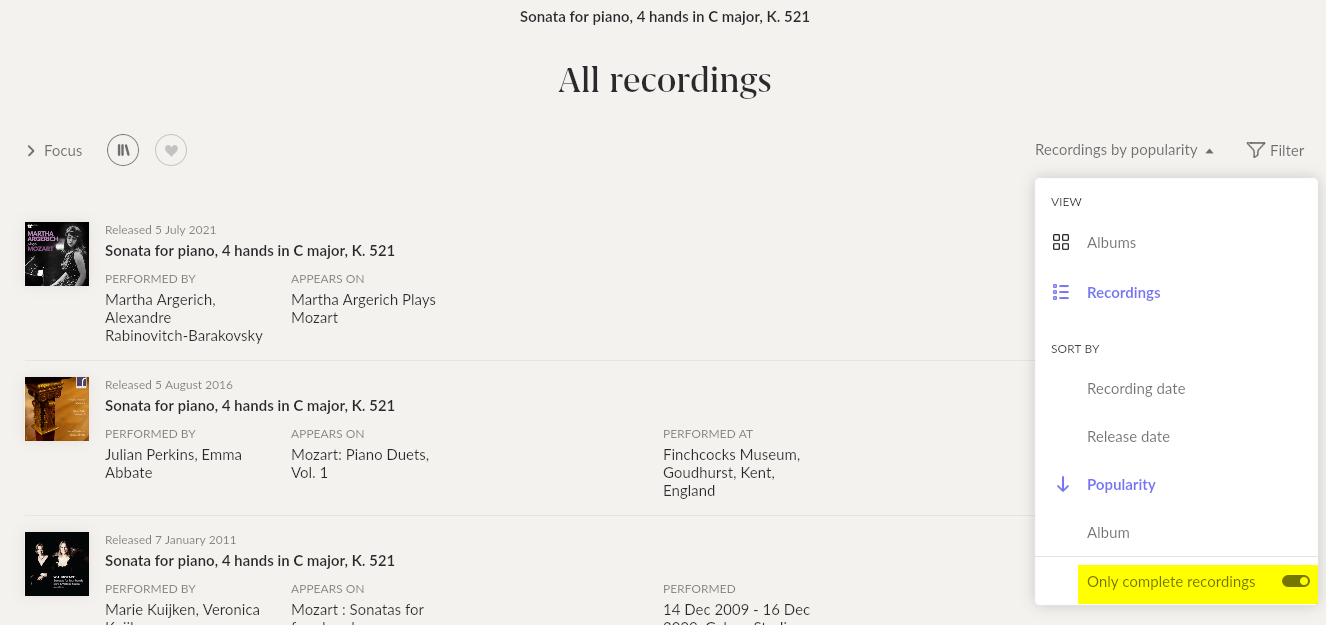Click the Popularity sort direction arrow
Viewport: 1326px width, 625px height.
(1062, 485)
